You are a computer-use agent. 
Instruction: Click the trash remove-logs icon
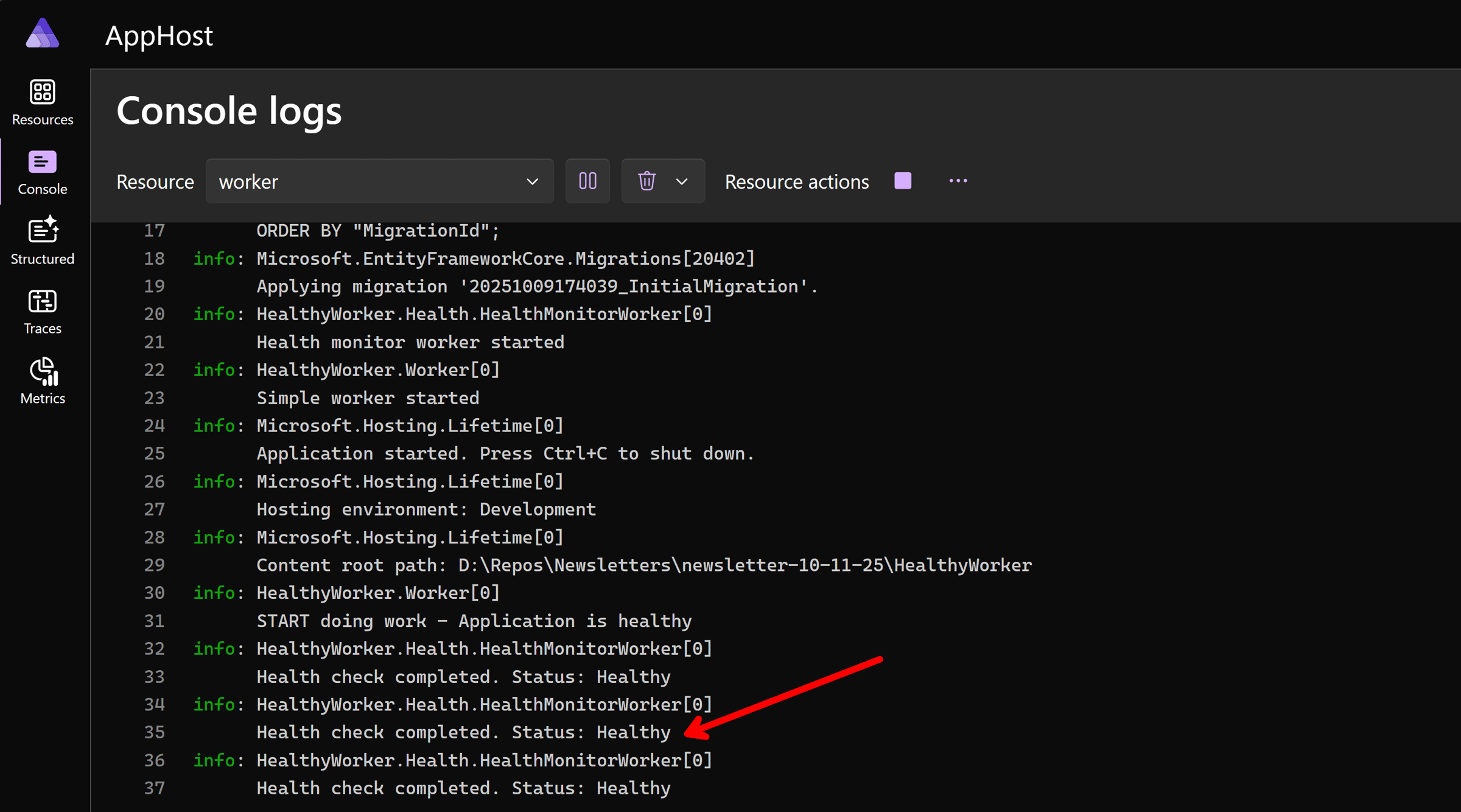click(x=646, y=181)
